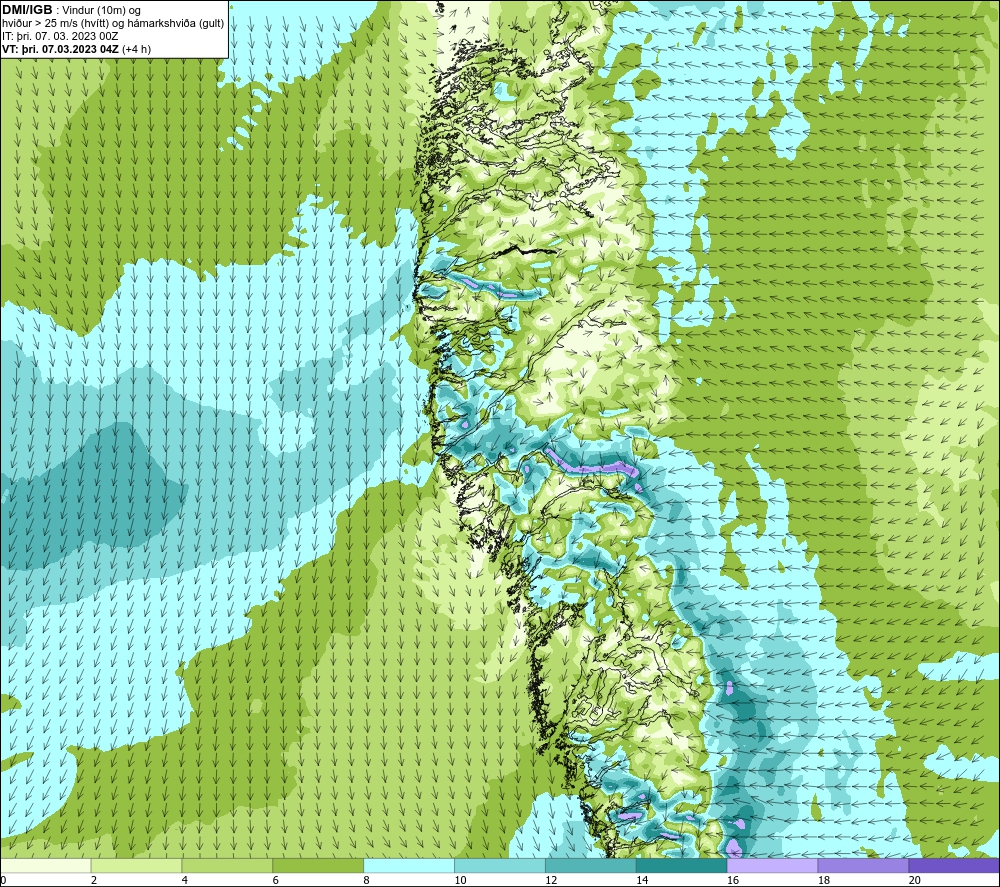Pick the olive green 6–8 m/s swatch
The height and width of the screenshot is (887, 1000).
318,865
